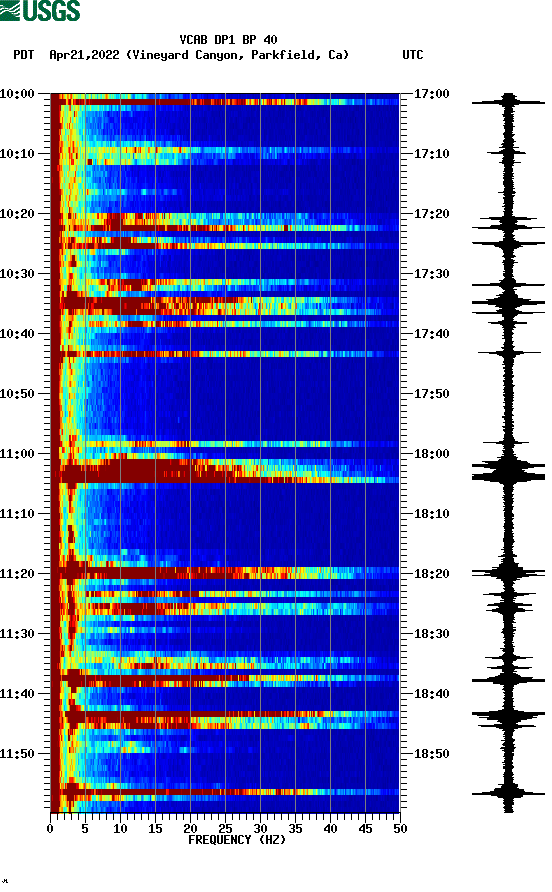Select the title text "VCAB DP1 BP 40"
The image size is (552, 892).
coord(228,40)
